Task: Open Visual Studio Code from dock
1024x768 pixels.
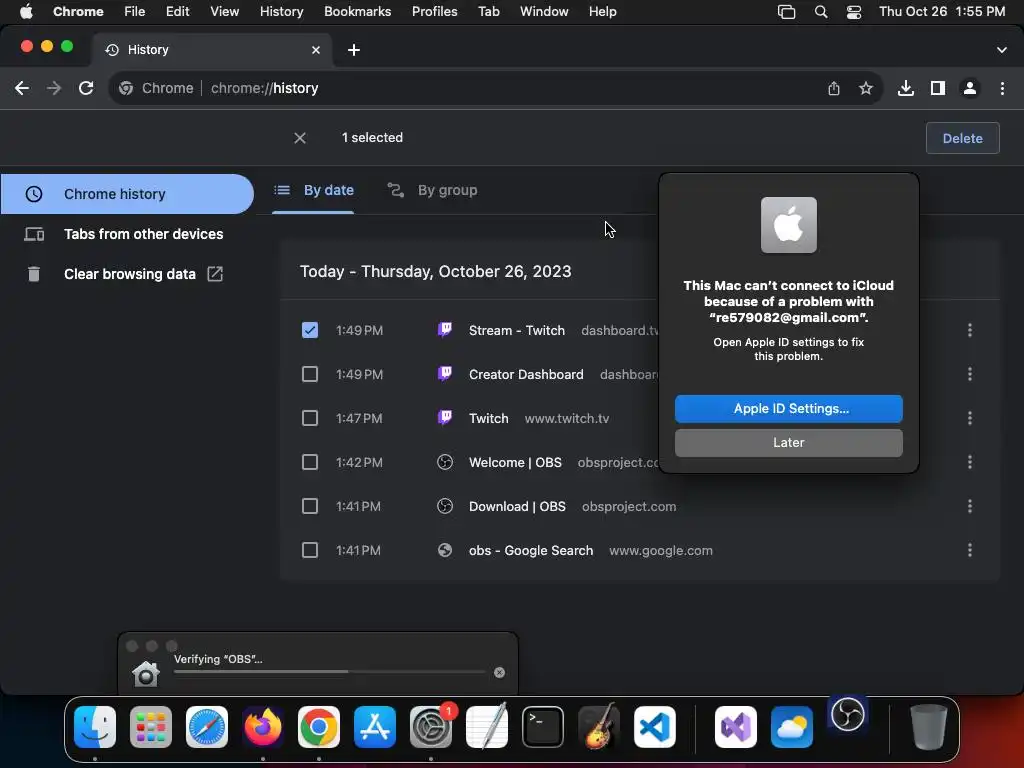Action: point(655,726)
